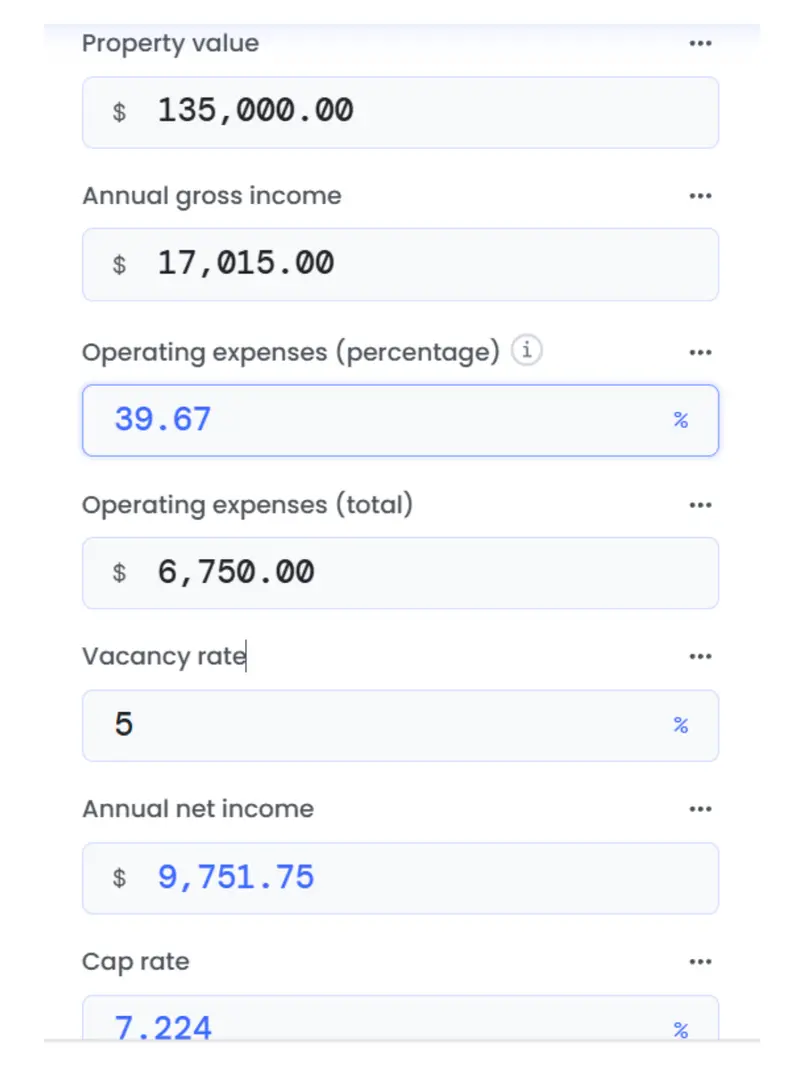Click the Property value input field
The width and height of the screenshot is (804, 1080).
click(x=400, y=112)
